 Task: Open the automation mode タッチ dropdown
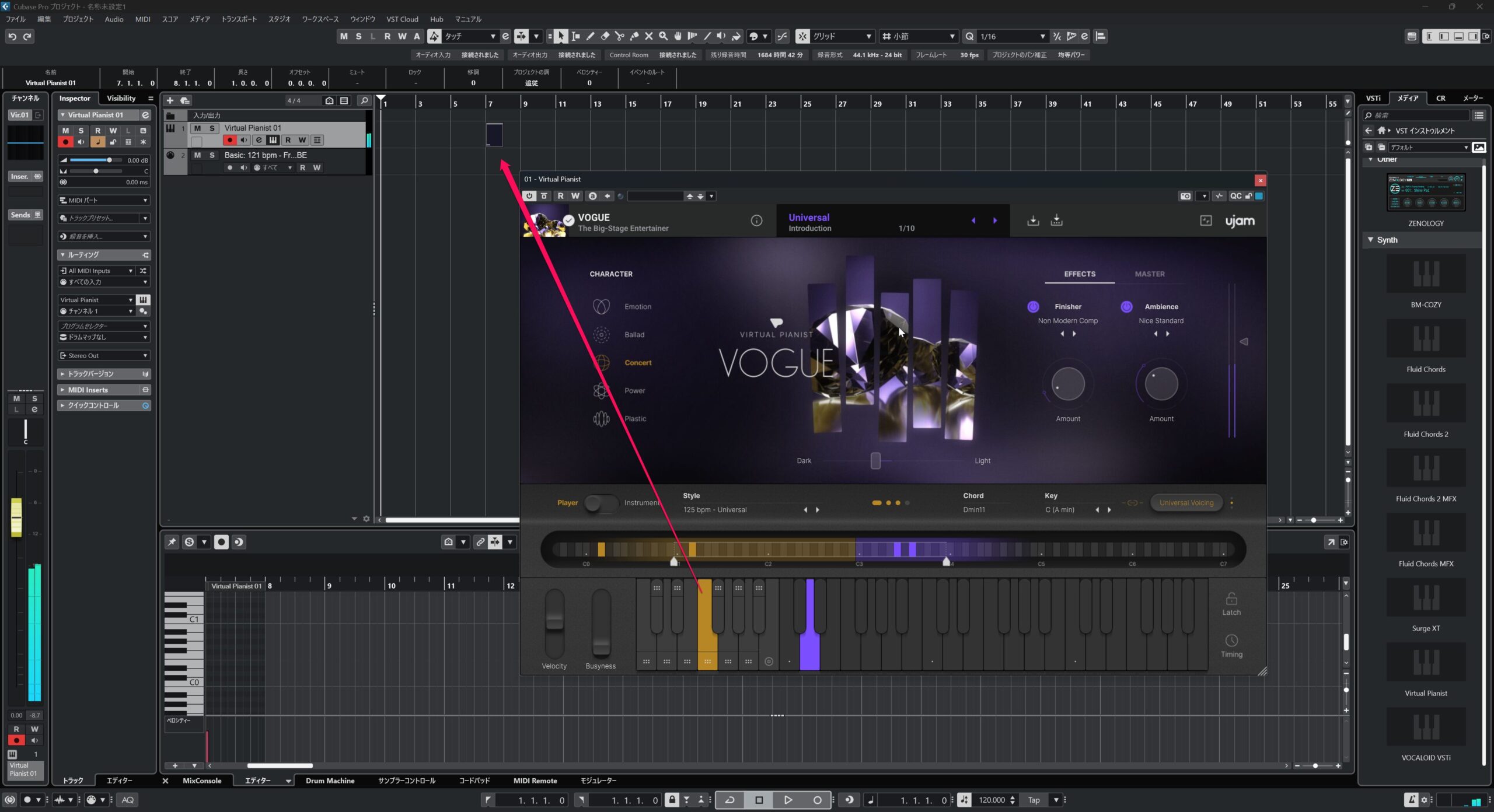click(470, 36)
